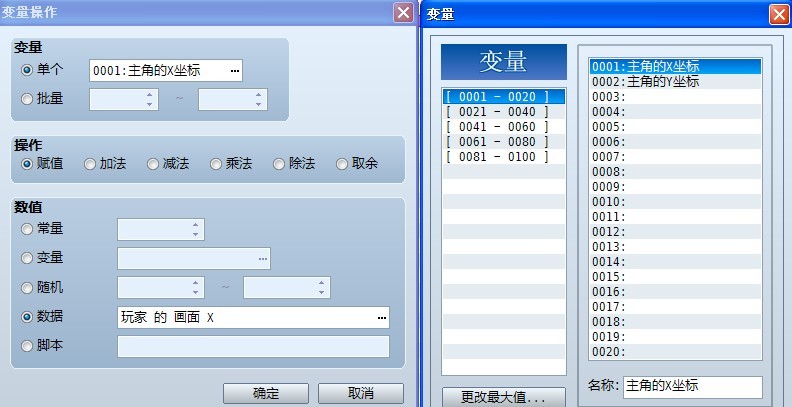Viewport: 792px width, 407px height.
Task: Select empty variable 0009:
Action: point(675,187)
